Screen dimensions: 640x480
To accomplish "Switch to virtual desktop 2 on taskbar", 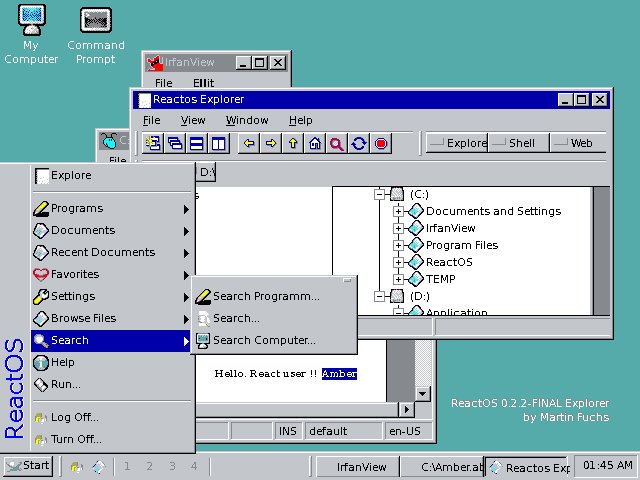I will 149,466.
